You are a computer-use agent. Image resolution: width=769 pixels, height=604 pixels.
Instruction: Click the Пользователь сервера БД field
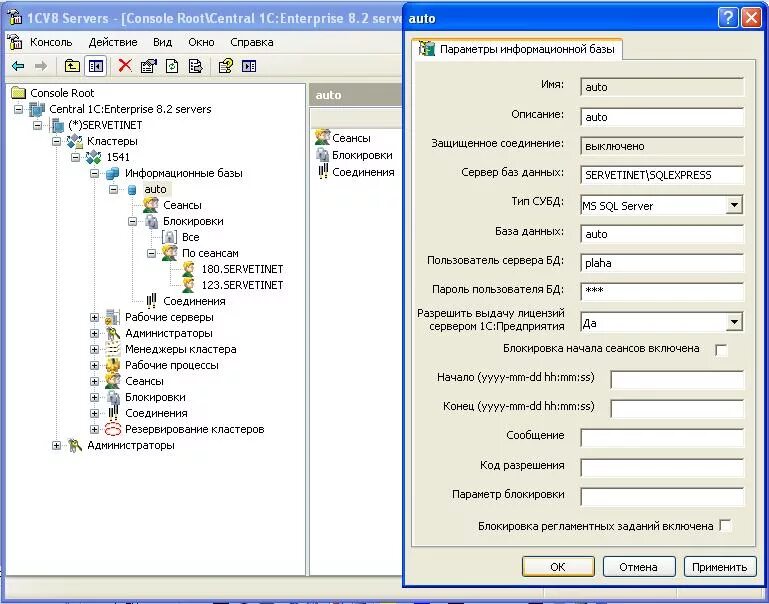coord(662,263)
